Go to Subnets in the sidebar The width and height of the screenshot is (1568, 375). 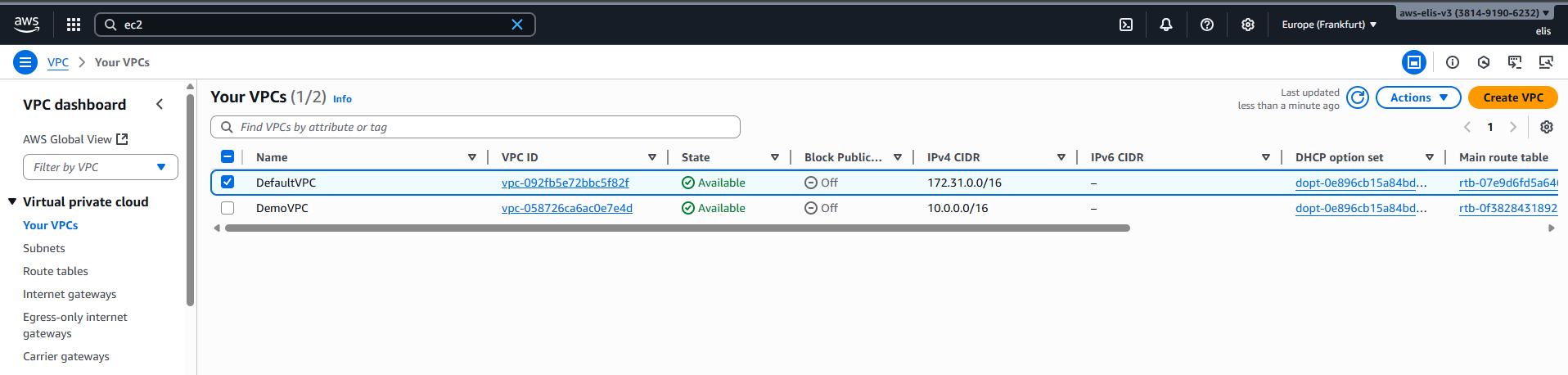[44, 248]
